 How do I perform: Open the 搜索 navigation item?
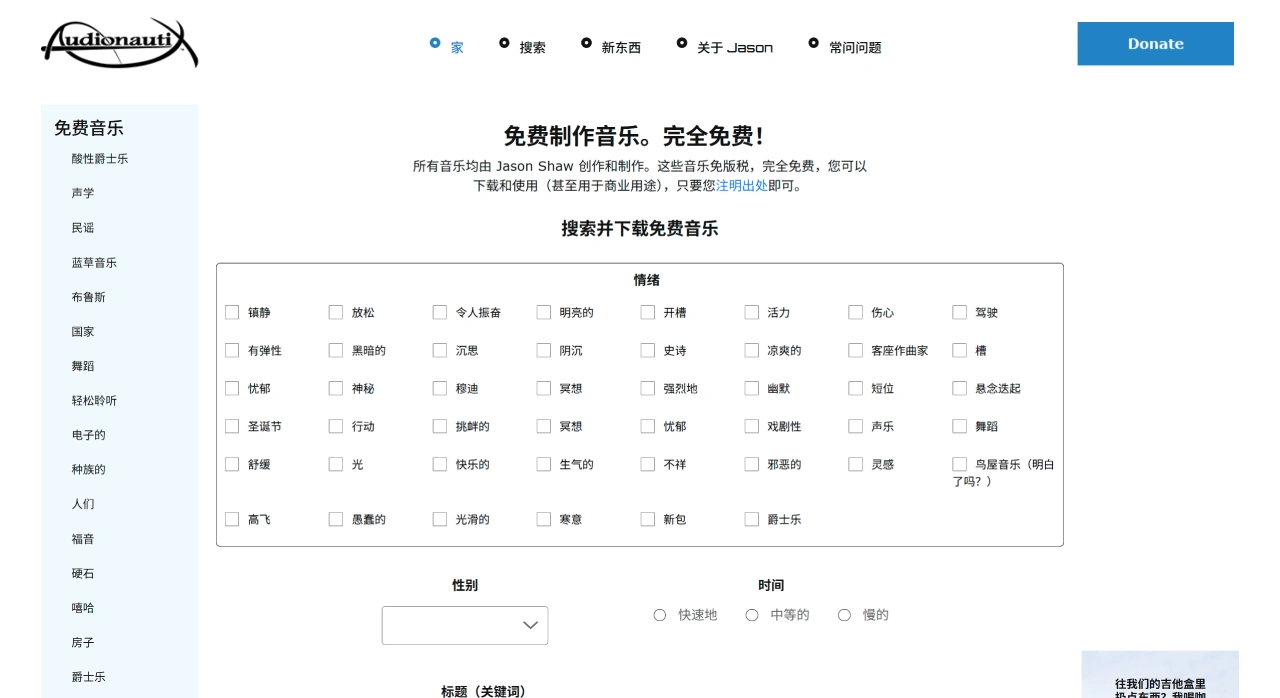pos(532,48)
